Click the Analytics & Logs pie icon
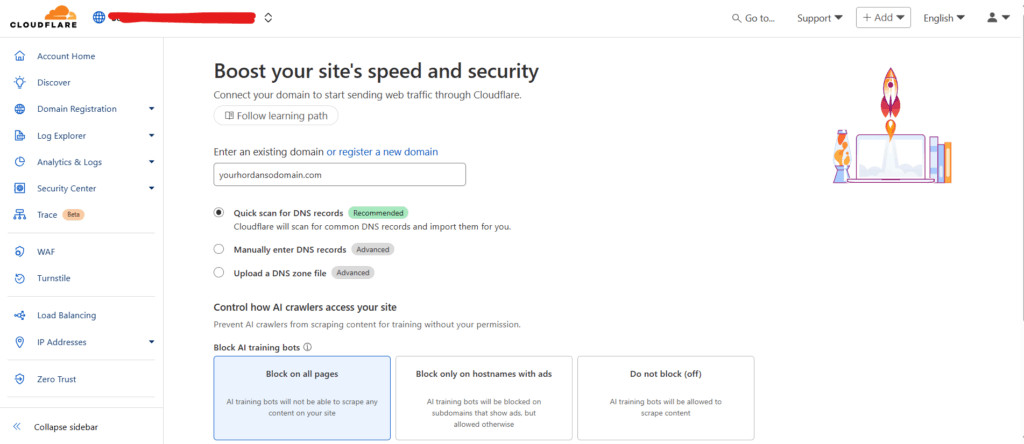1024x444 pixels. [20, 162]
